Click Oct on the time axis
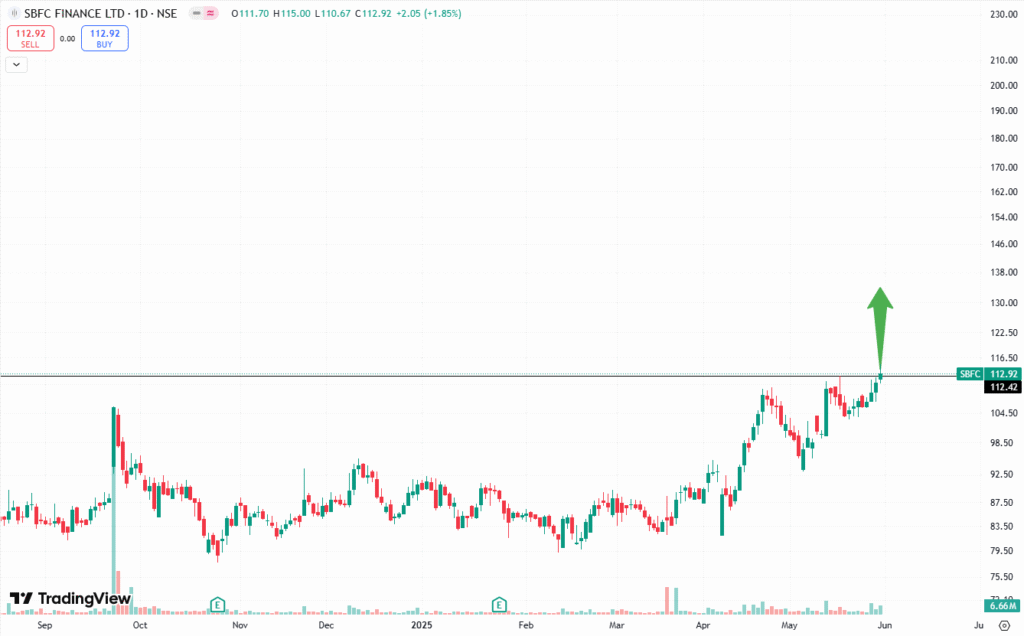 [140, 626]
